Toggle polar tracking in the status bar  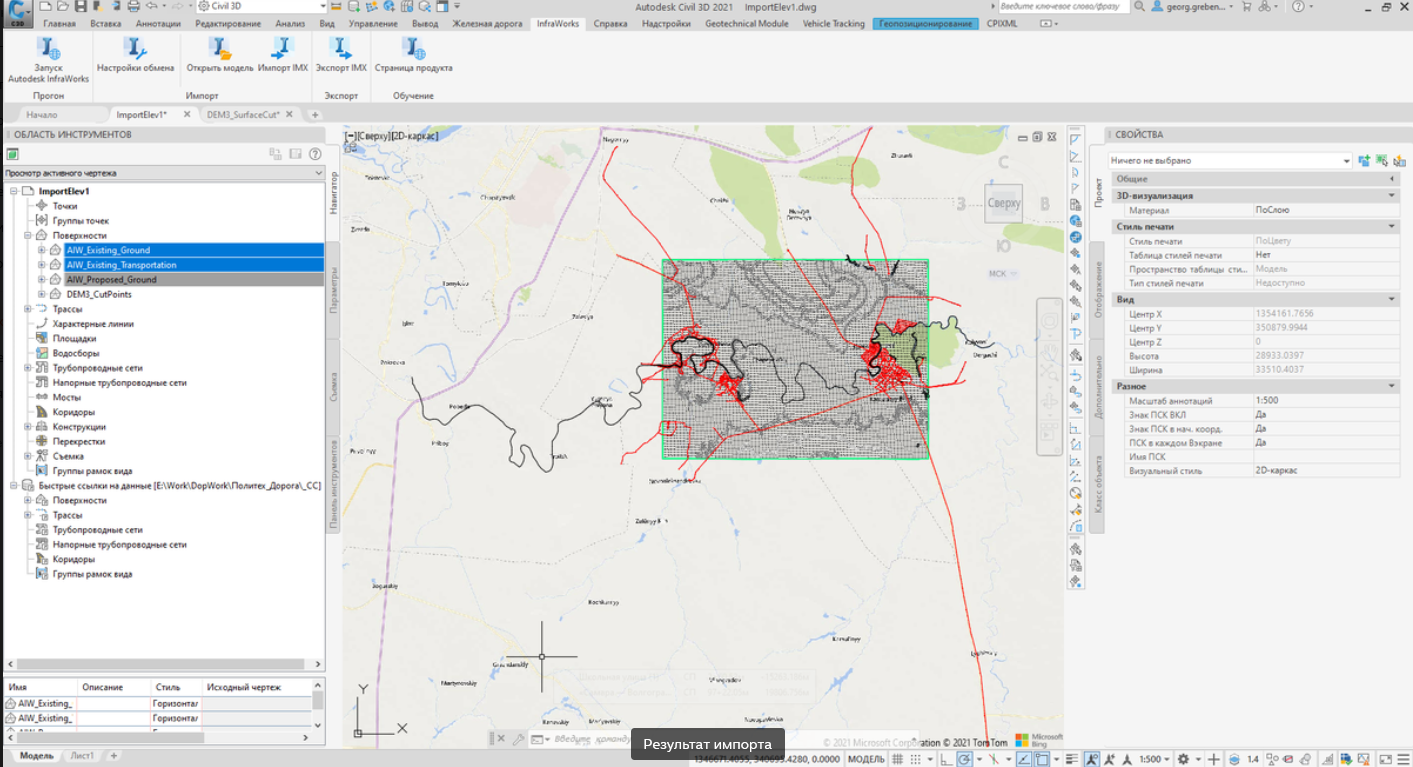(964, 759)
